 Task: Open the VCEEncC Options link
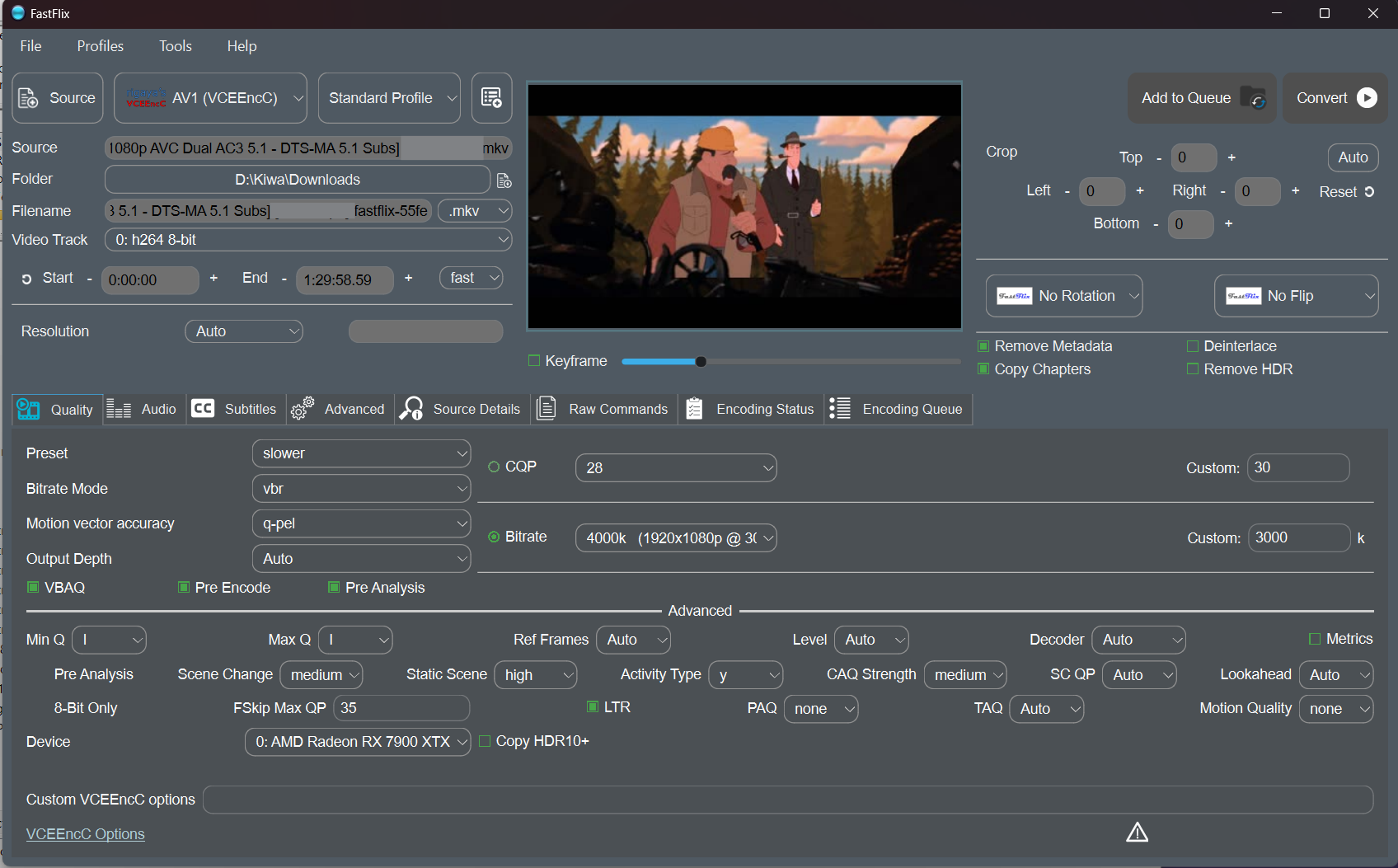pos(86,834)
